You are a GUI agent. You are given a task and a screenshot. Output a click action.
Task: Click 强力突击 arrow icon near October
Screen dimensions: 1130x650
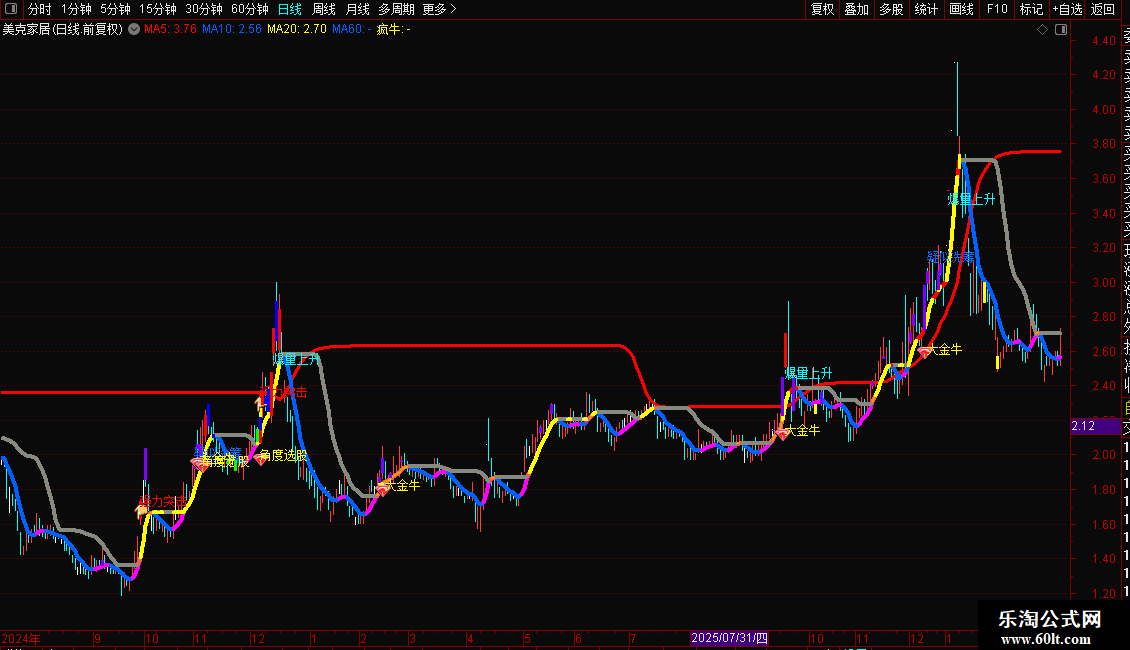pos(142,509)
